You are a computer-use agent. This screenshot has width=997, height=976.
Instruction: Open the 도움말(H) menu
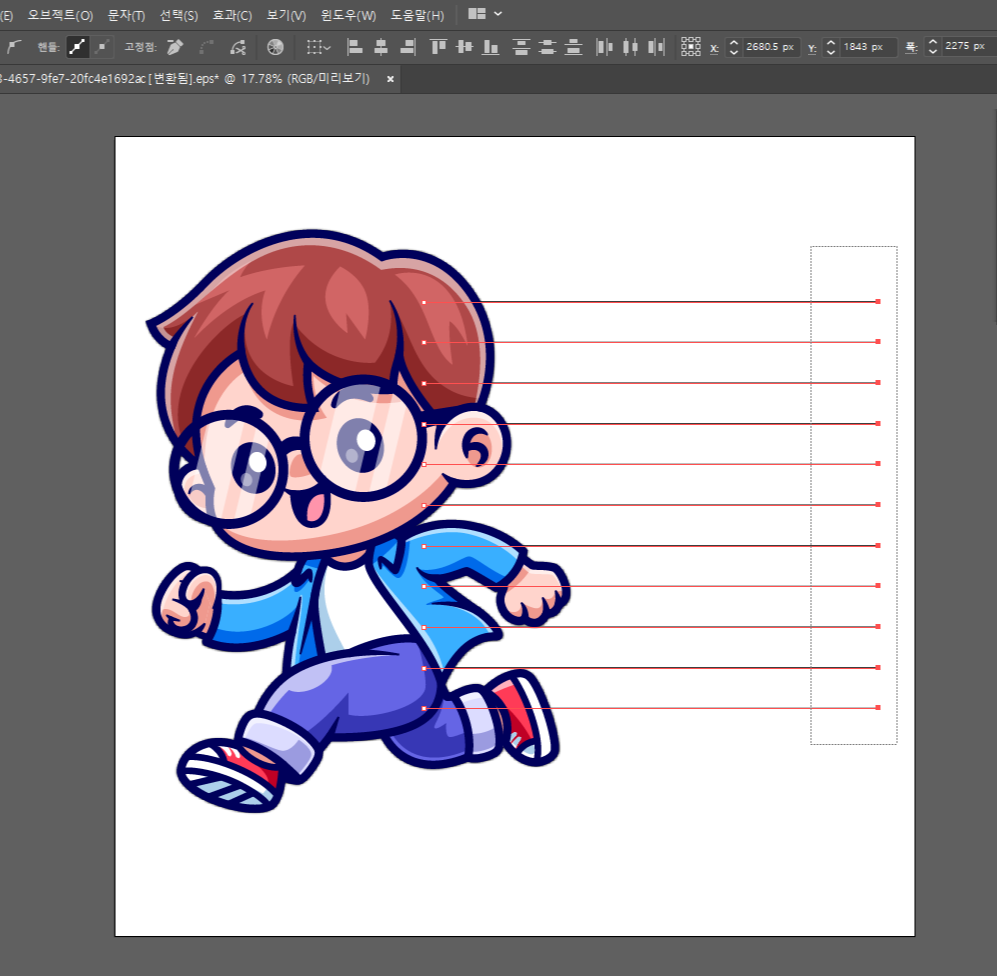click(x=417, y=15)
